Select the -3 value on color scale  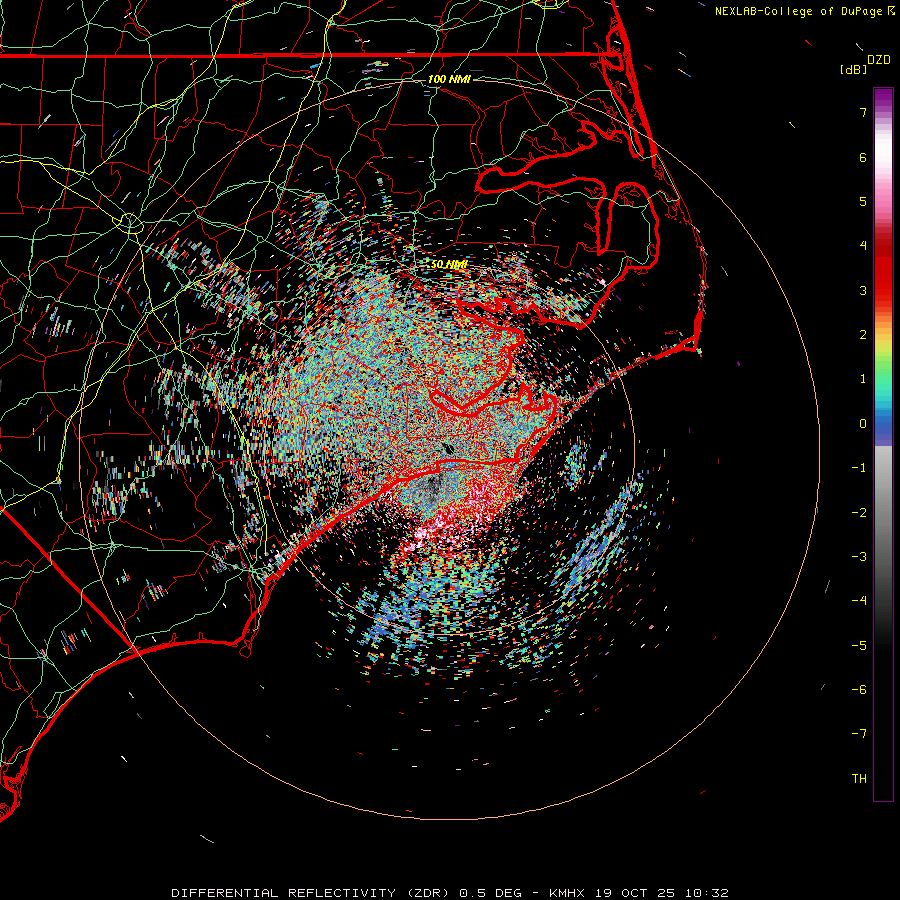coord(859,557)
